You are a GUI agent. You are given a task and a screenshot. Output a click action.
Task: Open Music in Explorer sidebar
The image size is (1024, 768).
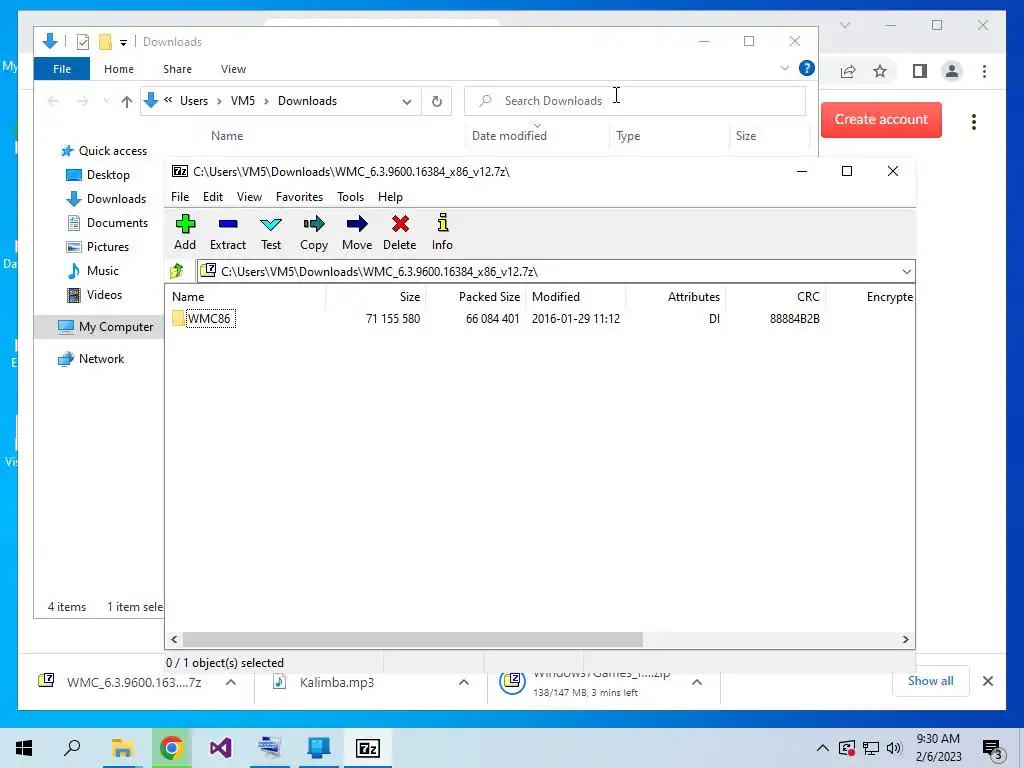(x=93, y=270)
